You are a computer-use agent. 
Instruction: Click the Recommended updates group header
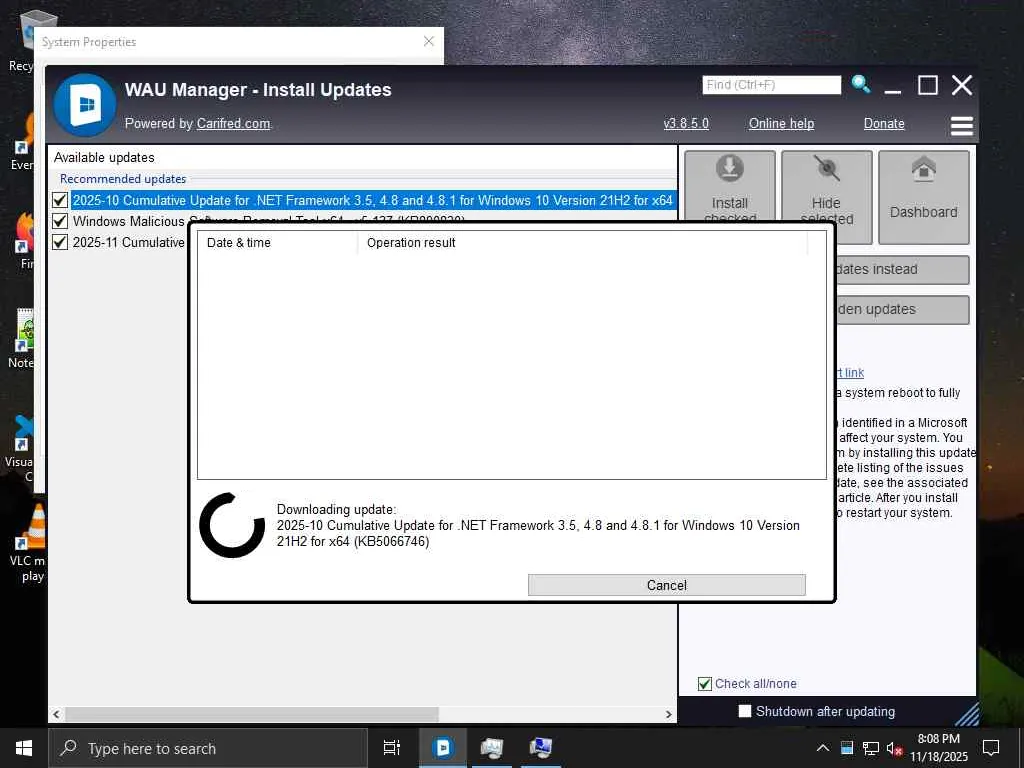point(123,179)
